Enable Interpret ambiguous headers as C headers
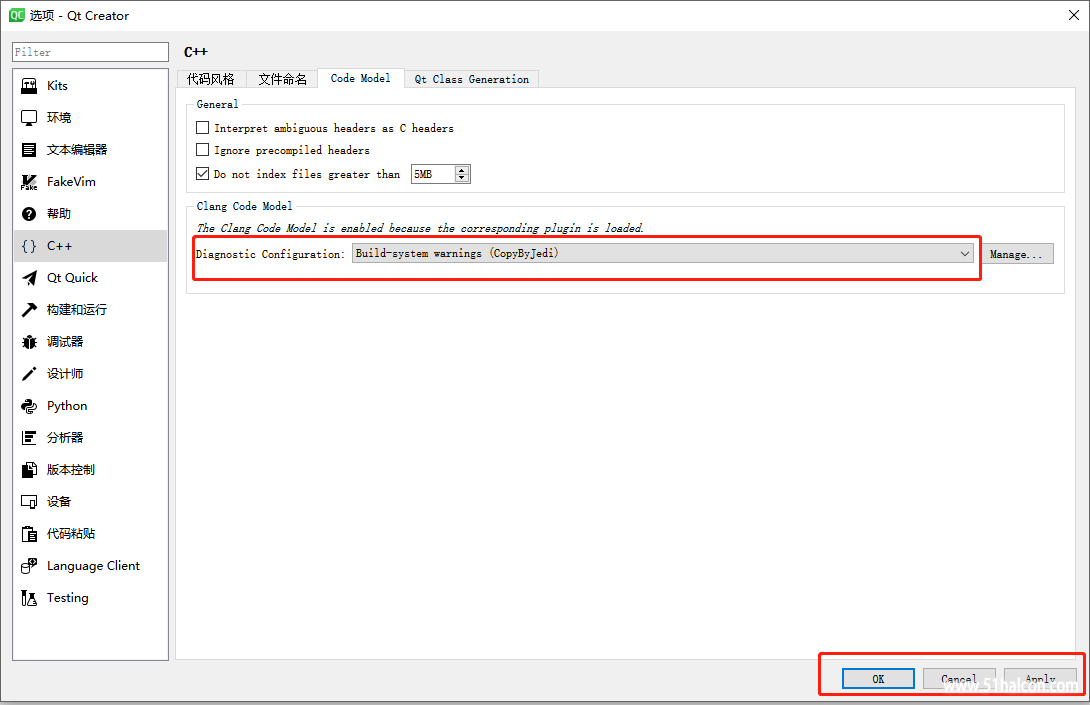Viewport: 1090px width, 705px height. (202, 128)
